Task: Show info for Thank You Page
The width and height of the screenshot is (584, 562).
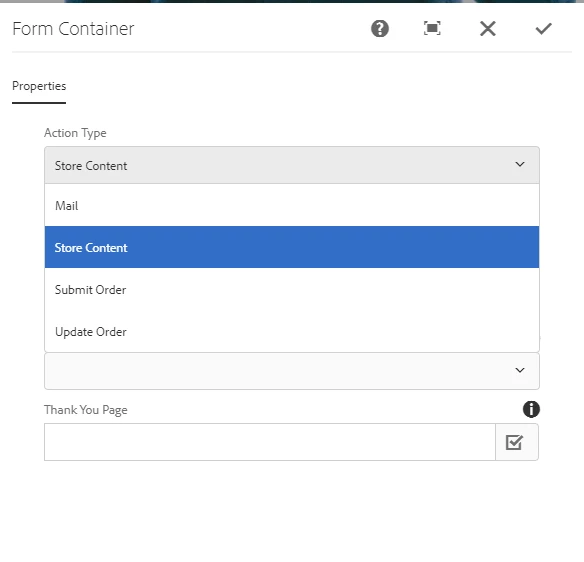Action: coord(531,409)
